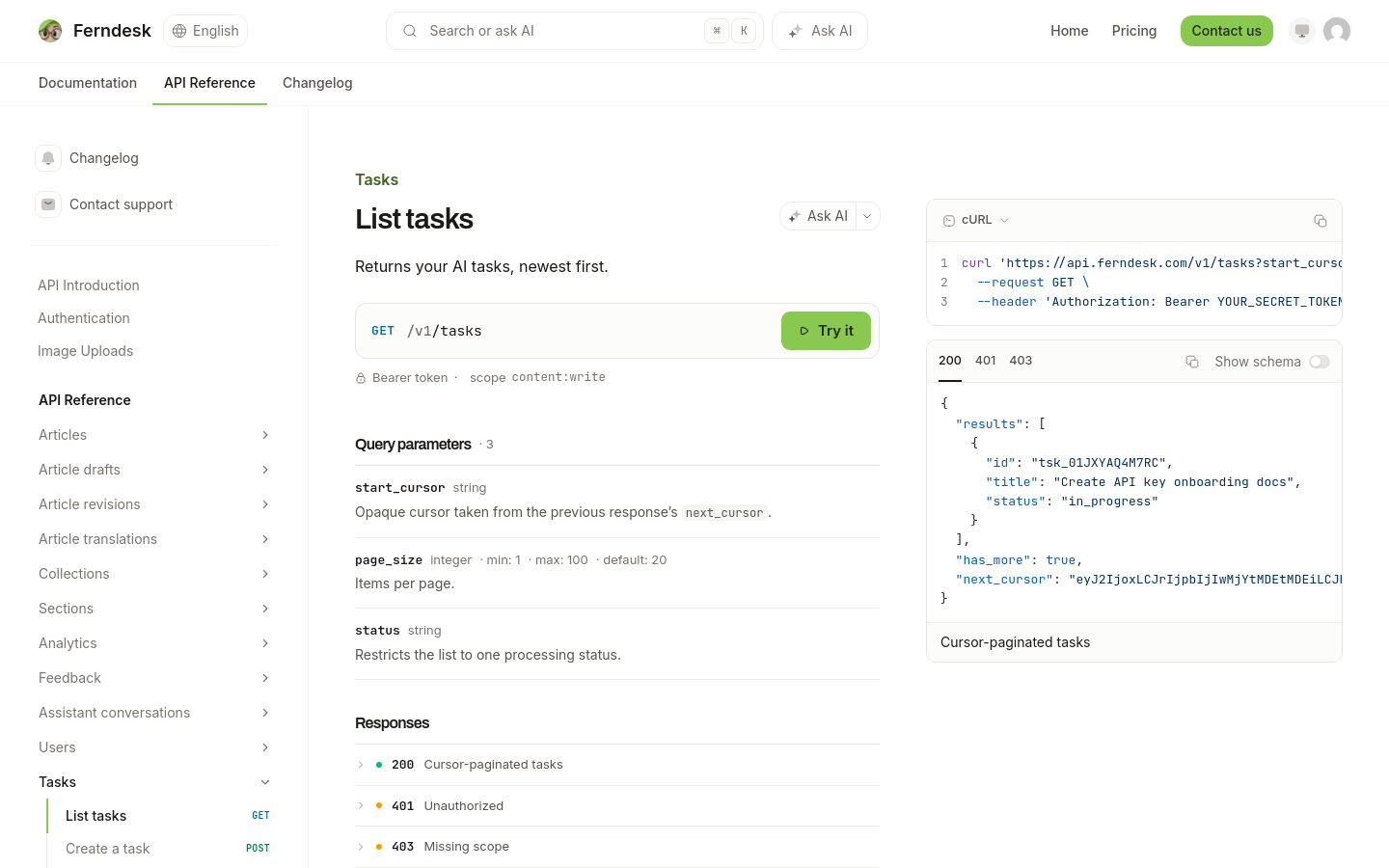Click the search magnifier icon

click(x=410, y=31)
